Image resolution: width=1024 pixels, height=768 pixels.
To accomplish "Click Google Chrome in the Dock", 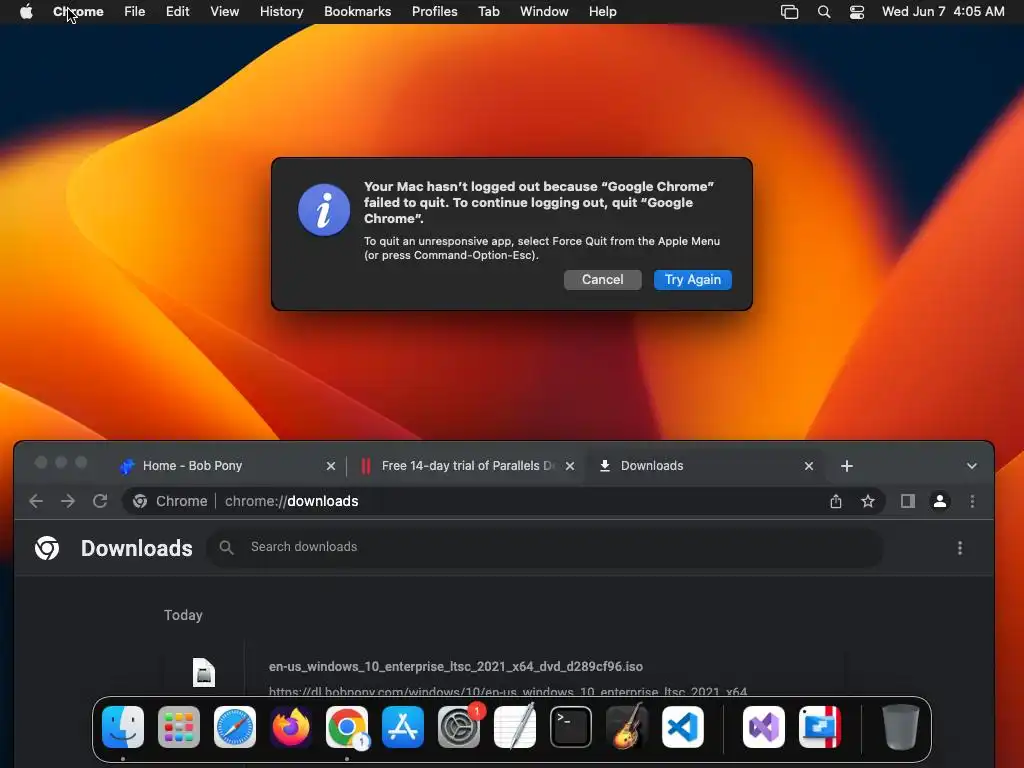I will [x=347, y=727].
